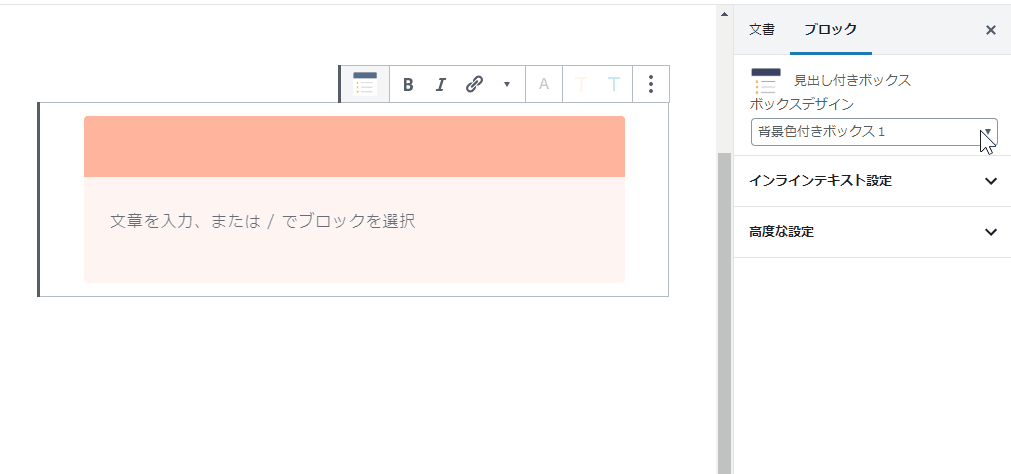Open the more rich text controls arrow
The height and width of the screenshot is (474, 1011).
(507, 84)
